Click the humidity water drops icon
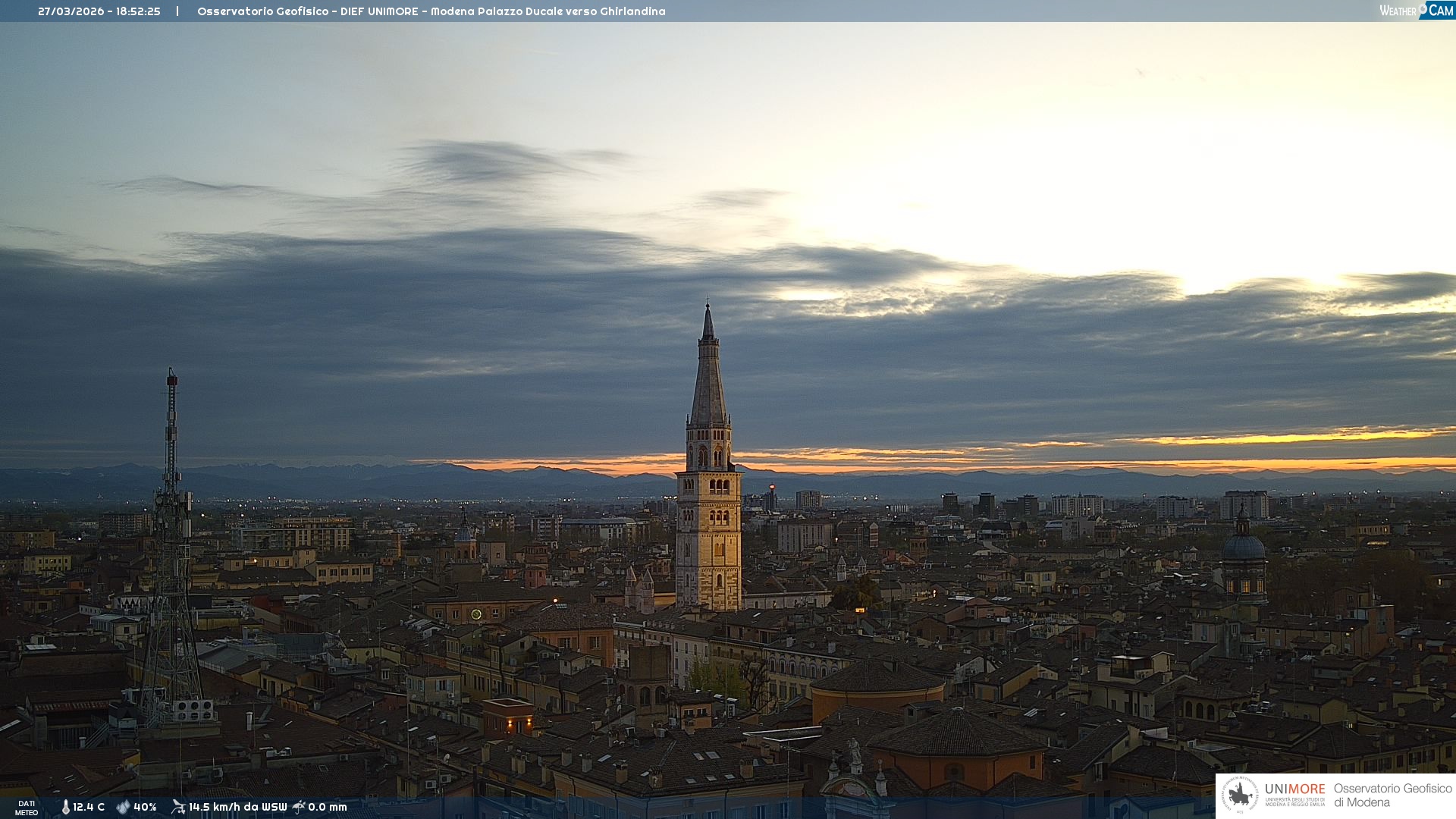1456x819 pixels. coord(123,807)
